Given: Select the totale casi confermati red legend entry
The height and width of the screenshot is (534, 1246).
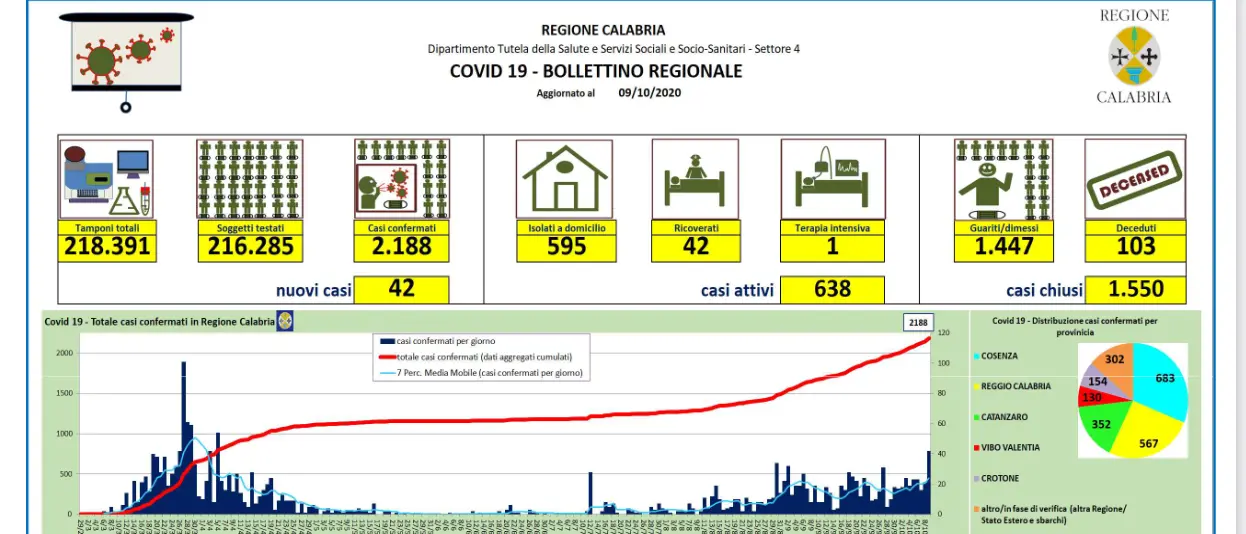Looking at the screenshot, I should 475,357.
